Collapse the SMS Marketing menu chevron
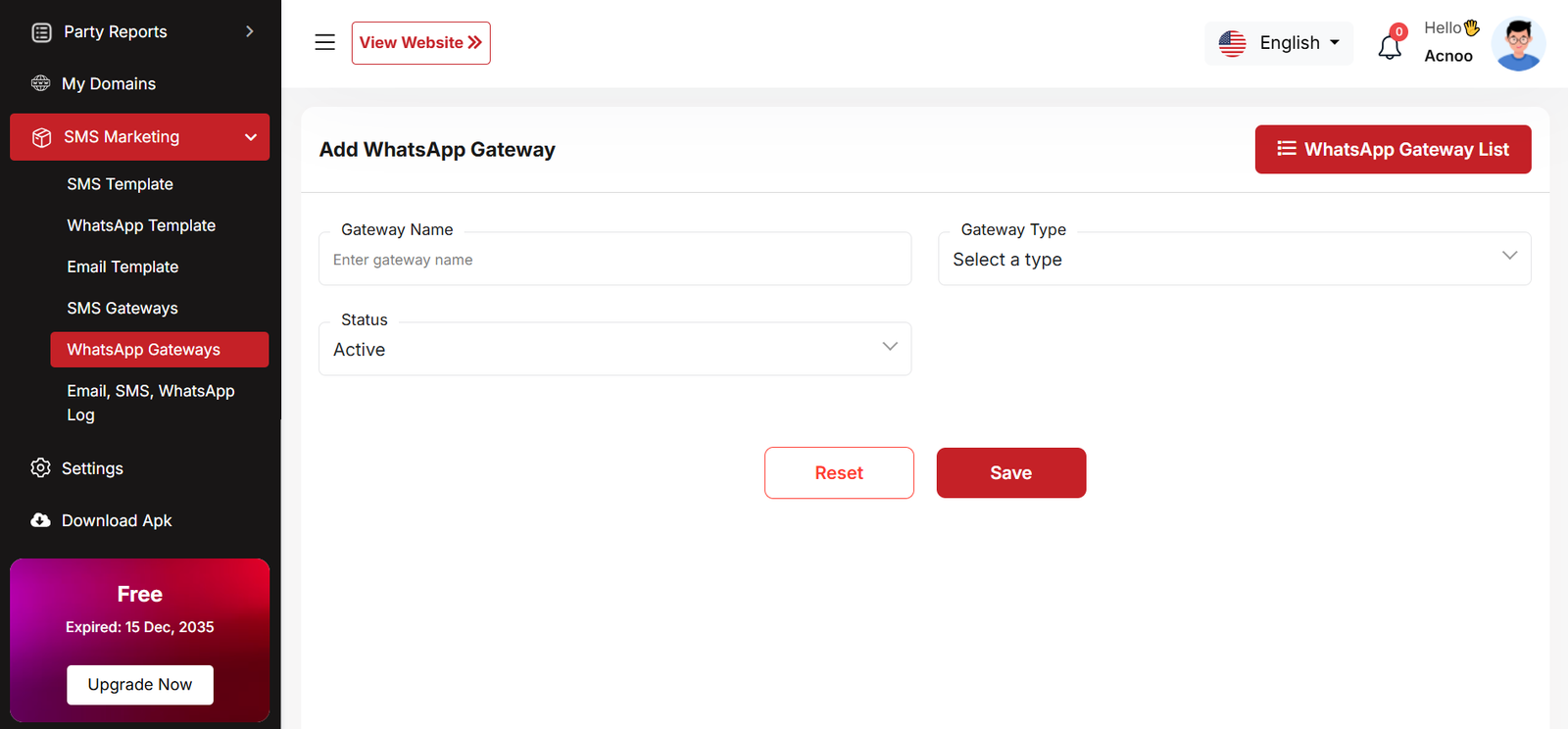This screenshot has width=1568, height=729. 251,137
